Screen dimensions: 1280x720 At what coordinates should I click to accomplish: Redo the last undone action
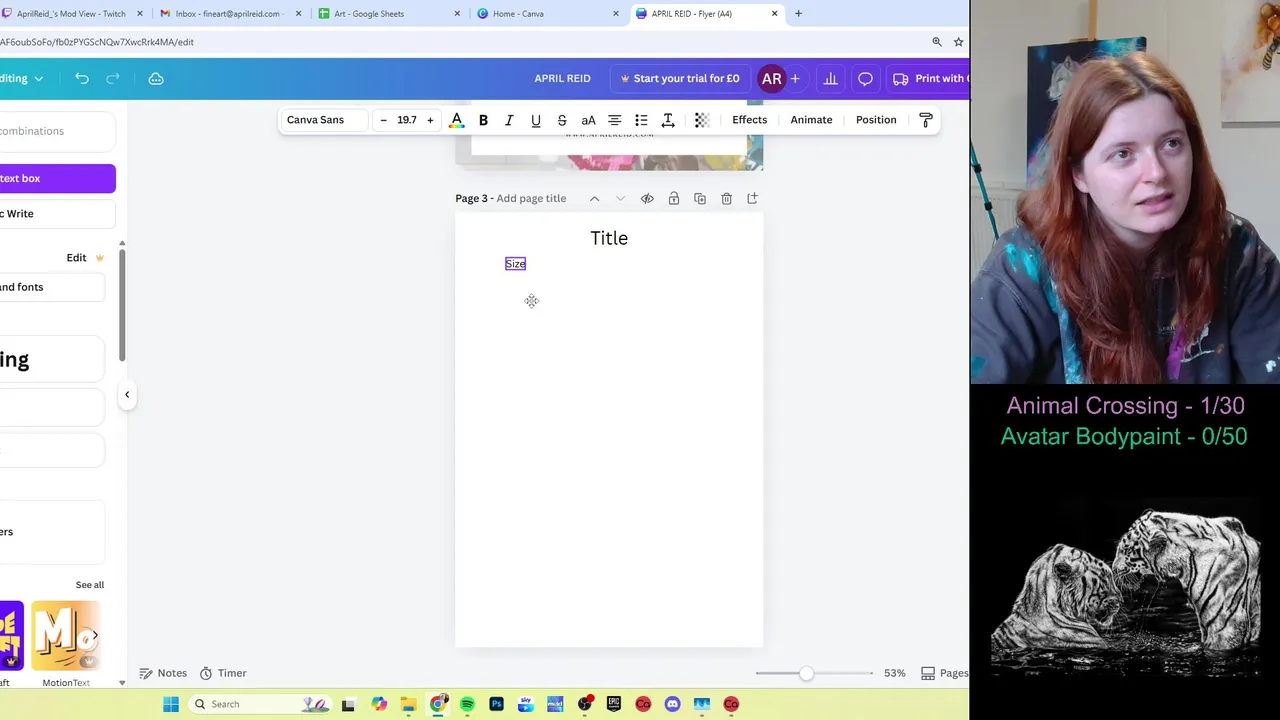pyautogui.click(x=113, y=78)
